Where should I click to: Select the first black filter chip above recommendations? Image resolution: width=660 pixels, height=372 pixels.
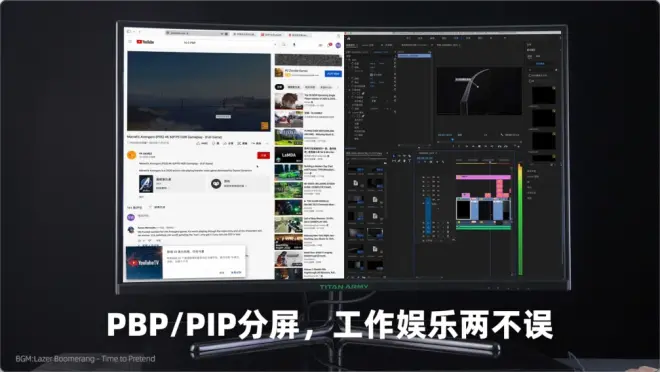[x=279, y=87]
